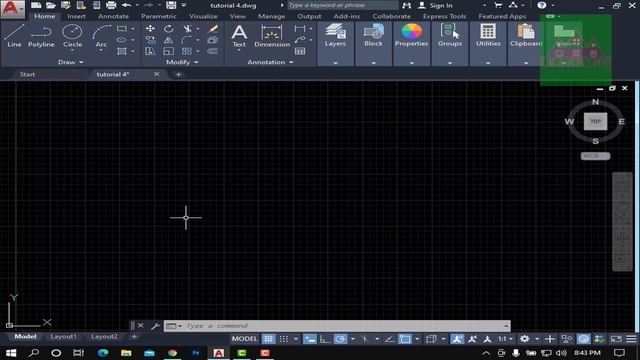The width and height of the screenshot is (640, 360).
Task: Toggle snap mode in status bar
Action: click(284, 339)
